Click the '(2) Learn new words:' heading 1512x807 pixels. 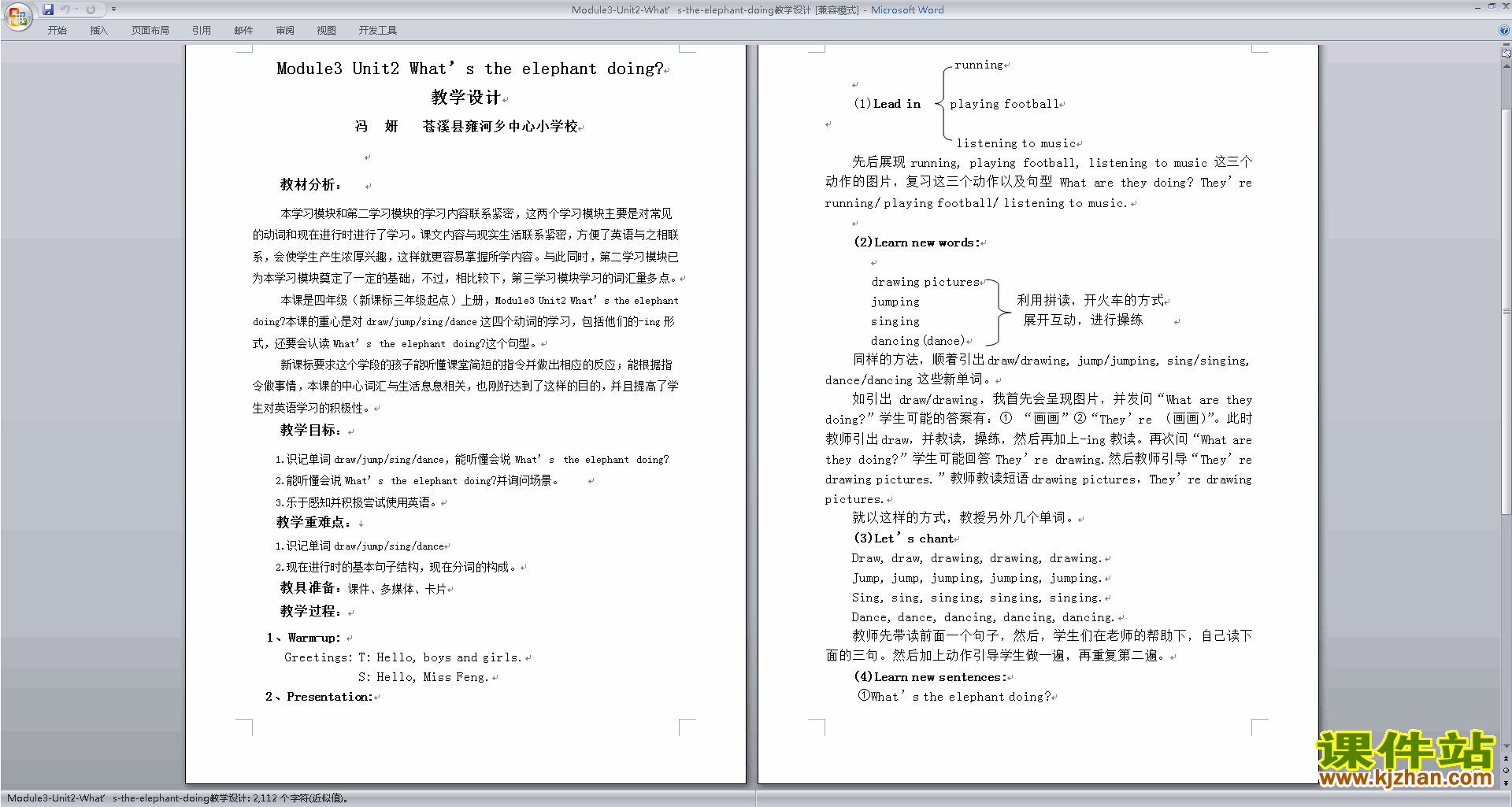click(917, 242)
